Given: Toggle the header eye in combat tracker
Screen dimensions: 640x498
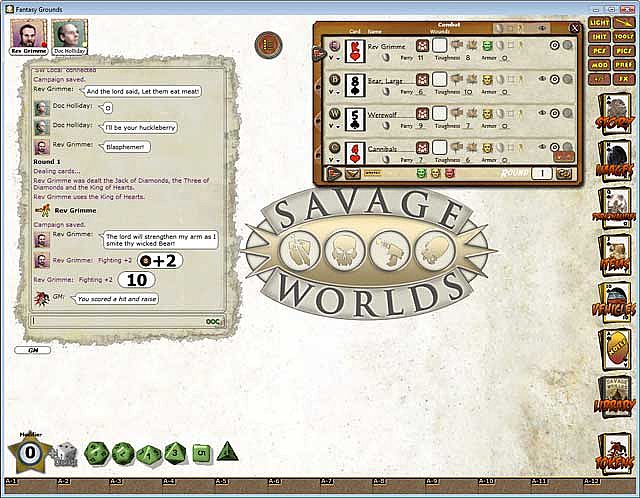Looking at the screenshot, I should (542, 28).
